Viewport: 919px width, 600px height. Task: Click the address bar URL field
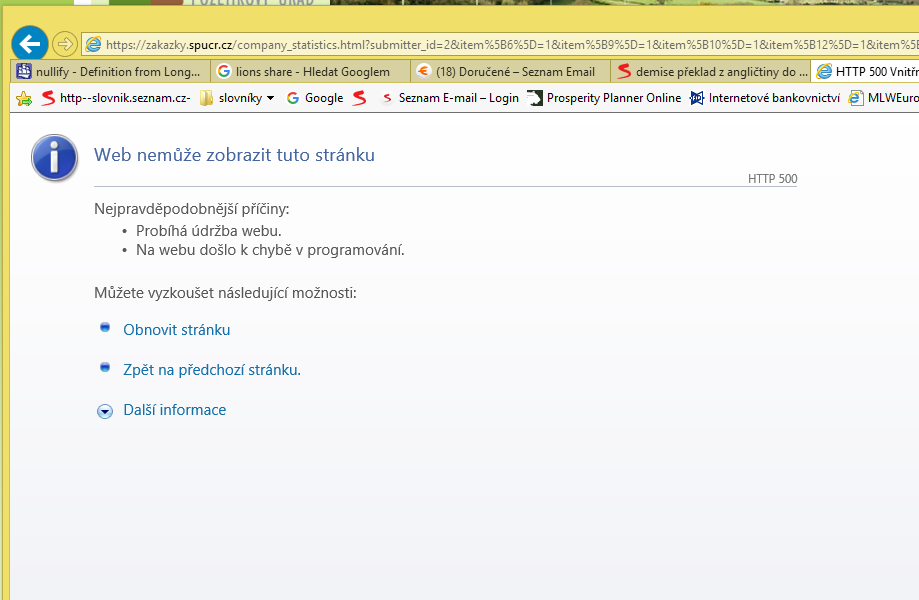(x=500, y=44)
